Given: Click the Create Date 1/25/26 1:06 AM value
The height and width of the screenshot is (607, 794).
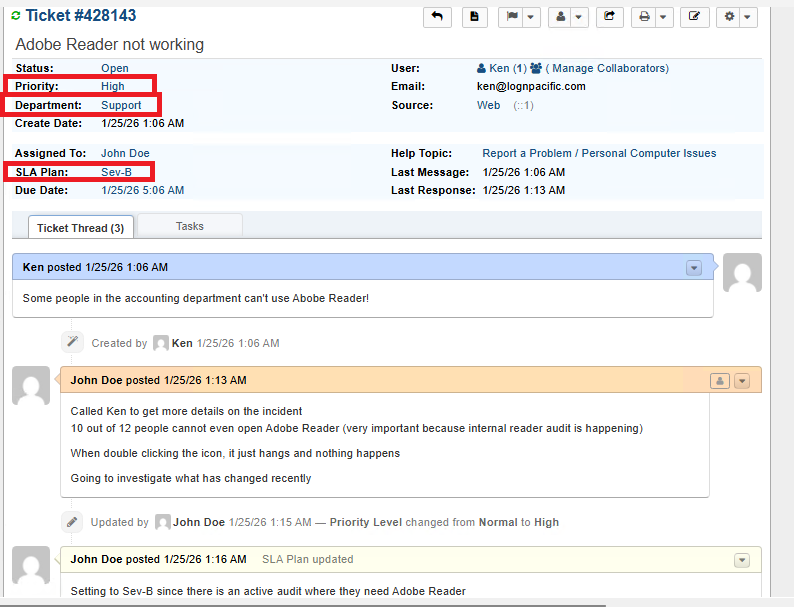Looking at the screenshot, I should [x=143, y=124].
